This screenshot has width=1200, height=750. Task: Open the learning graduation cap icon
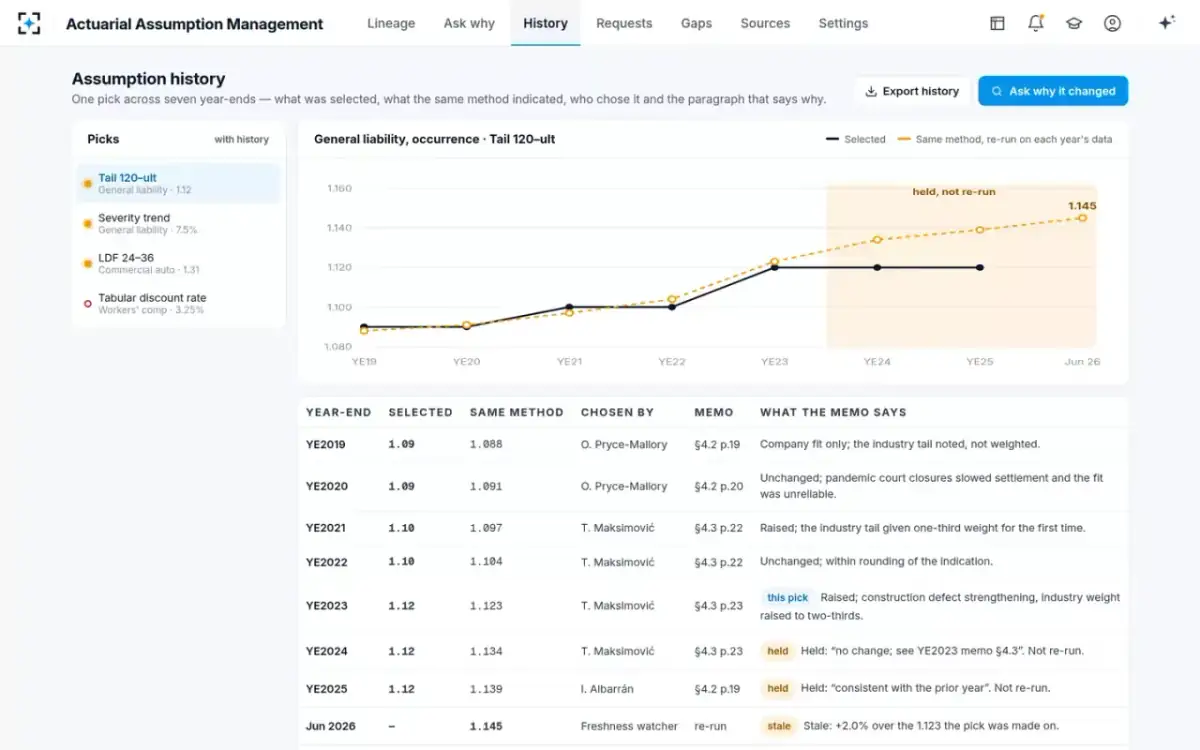coord(1074,23)
